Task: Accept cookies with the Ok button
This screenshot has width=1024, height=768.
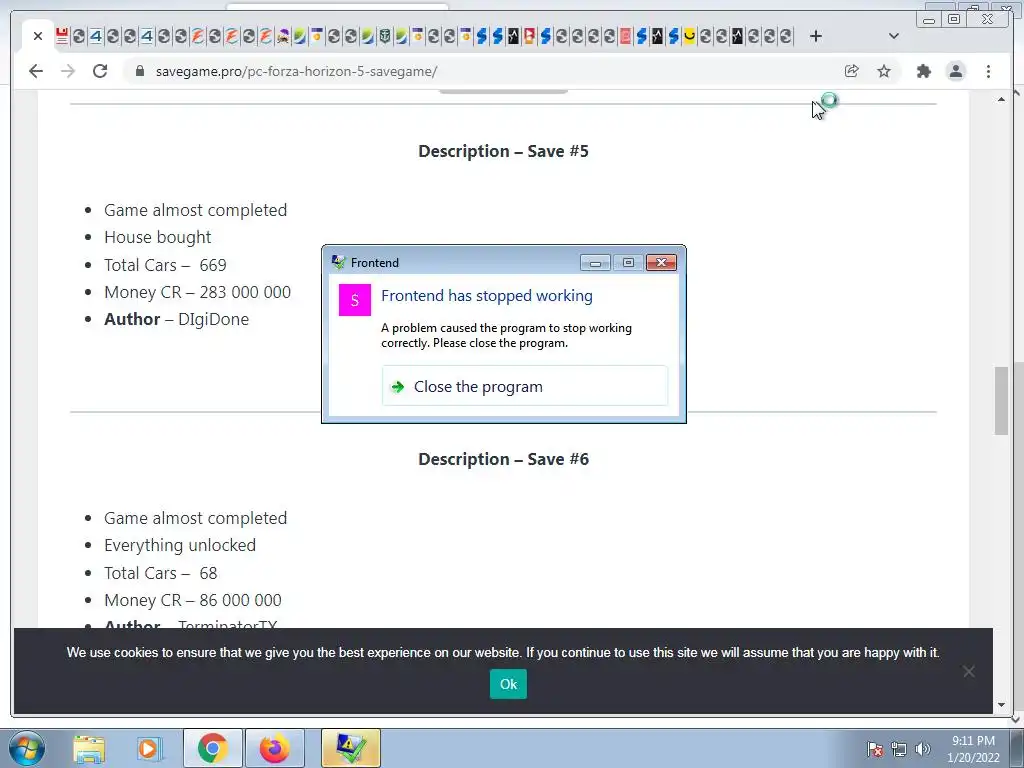Action: coord(508,684)
